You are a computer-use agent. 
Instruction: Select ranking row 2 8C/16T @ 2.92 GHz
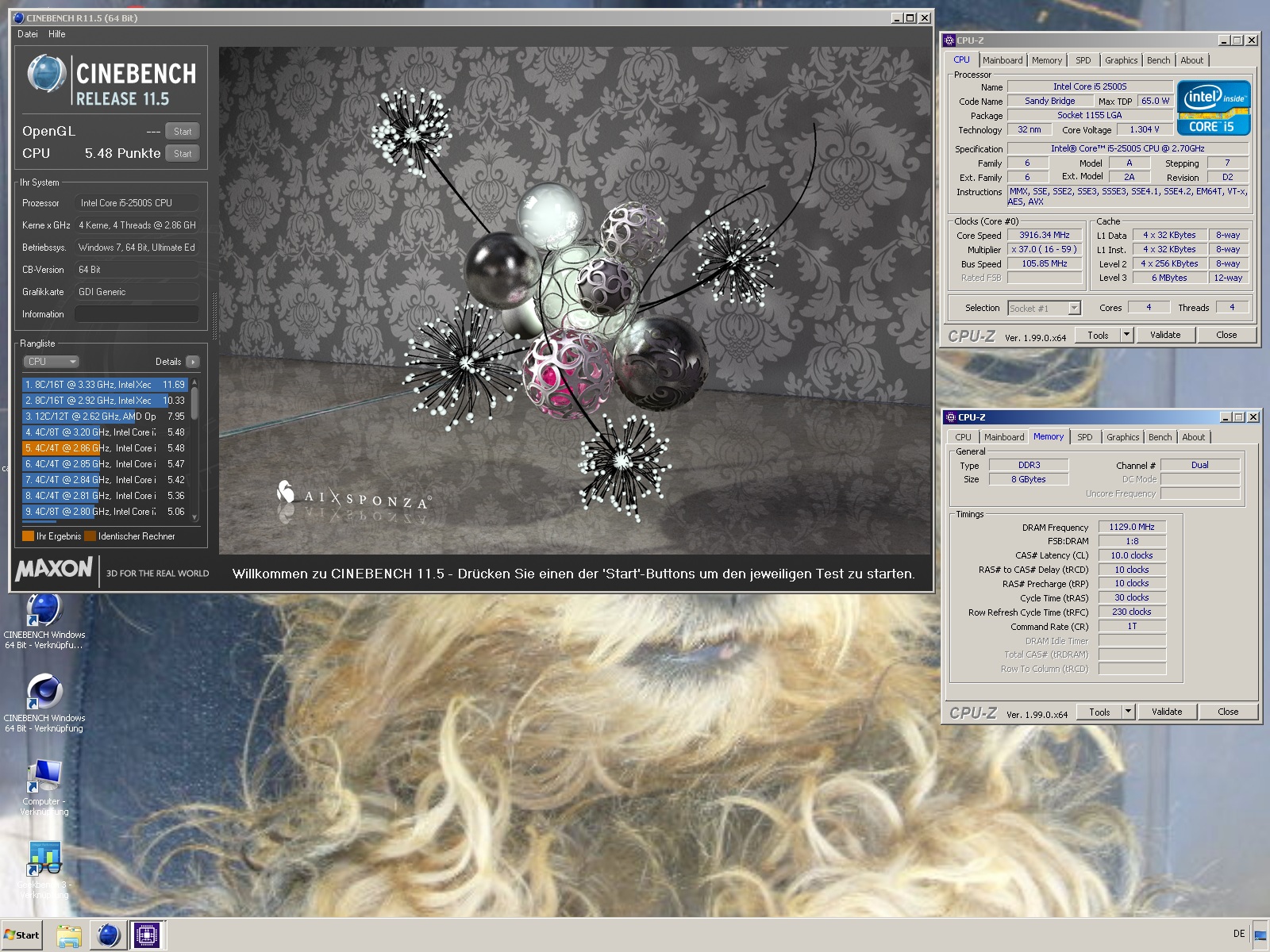pos(105,401)
